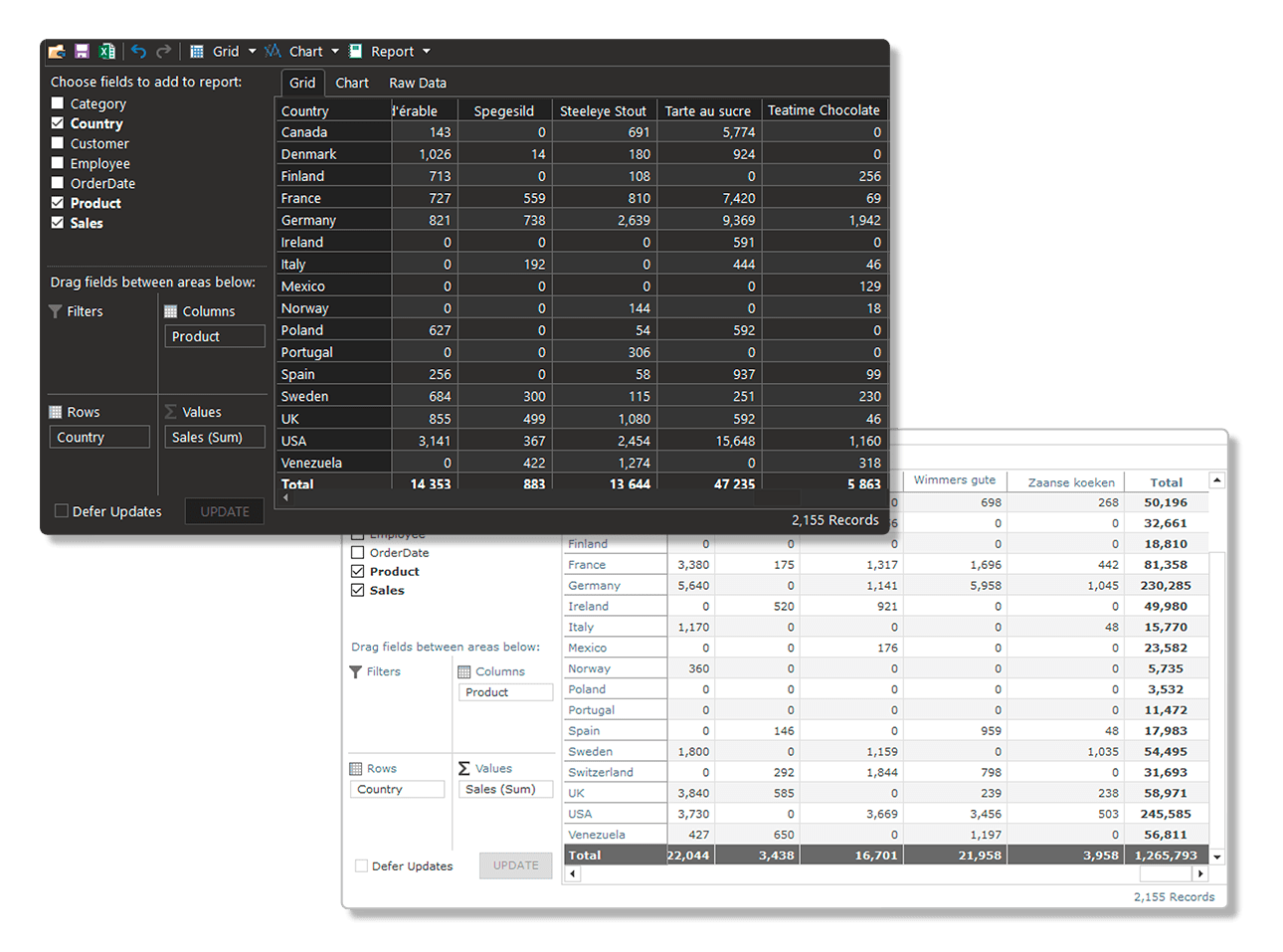Screen dimensions: 1283x952
Task: Select the Chart view icon
Action: click(x=273, y=51)
